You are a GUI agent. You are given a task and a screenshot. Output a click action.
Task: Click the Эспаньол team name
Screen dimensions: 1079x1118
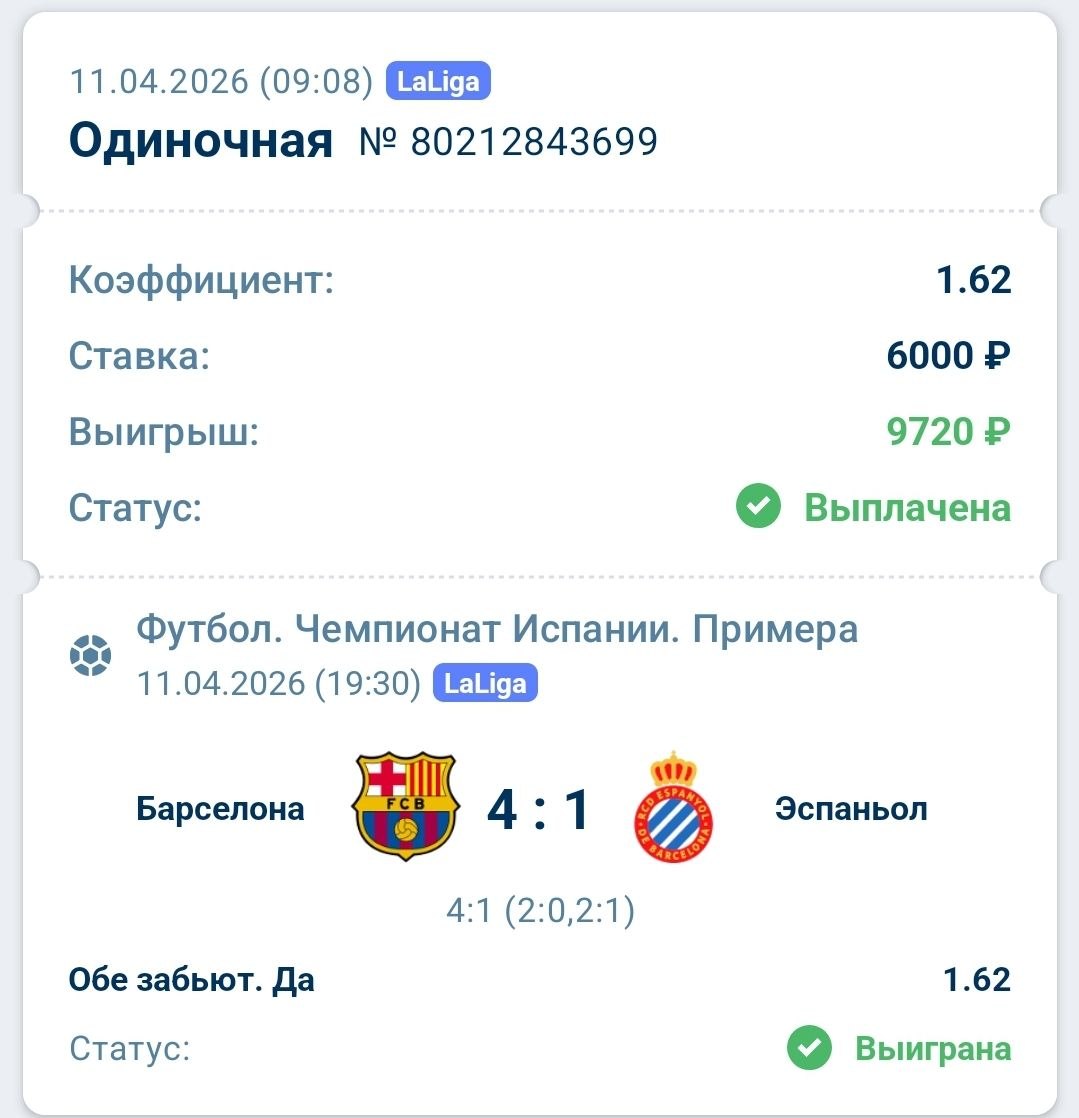tap(851, 807)
